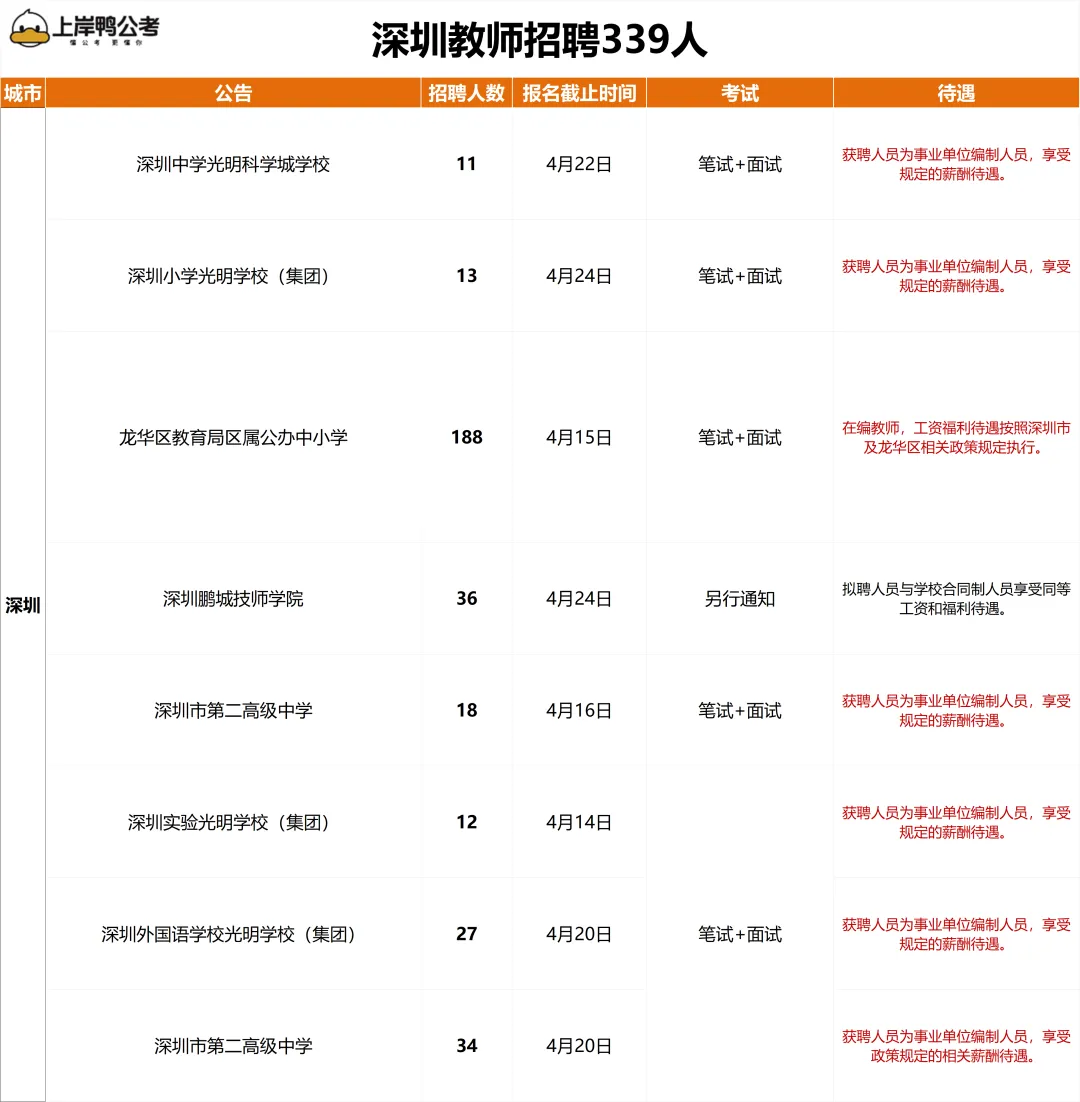Click the deadline 4月14日
Viewport: 1080px width, 1102px height.
coord(579,822)
